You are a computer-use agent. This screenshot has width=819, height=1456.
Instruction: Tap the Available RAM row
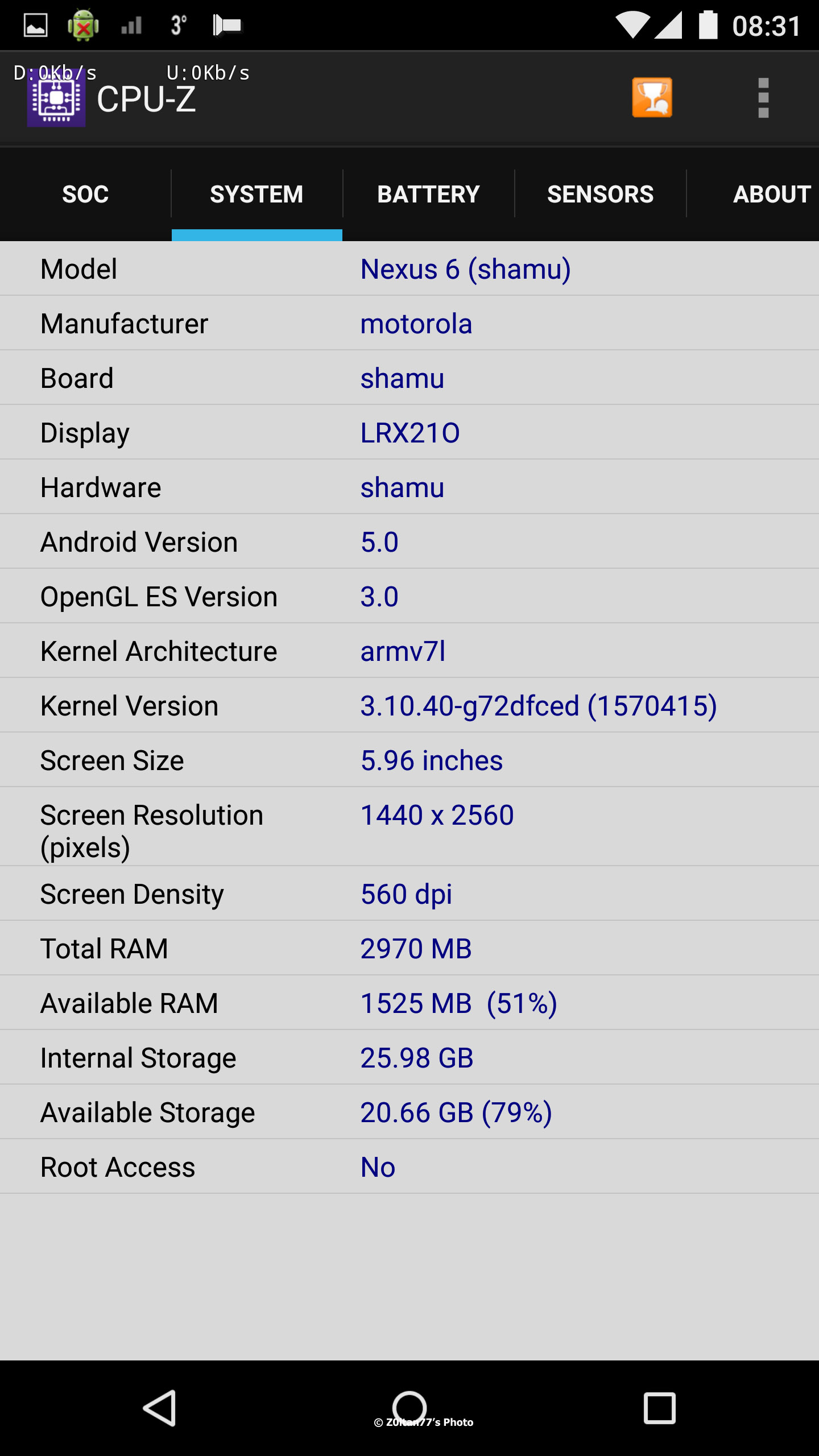(409, 1003)
